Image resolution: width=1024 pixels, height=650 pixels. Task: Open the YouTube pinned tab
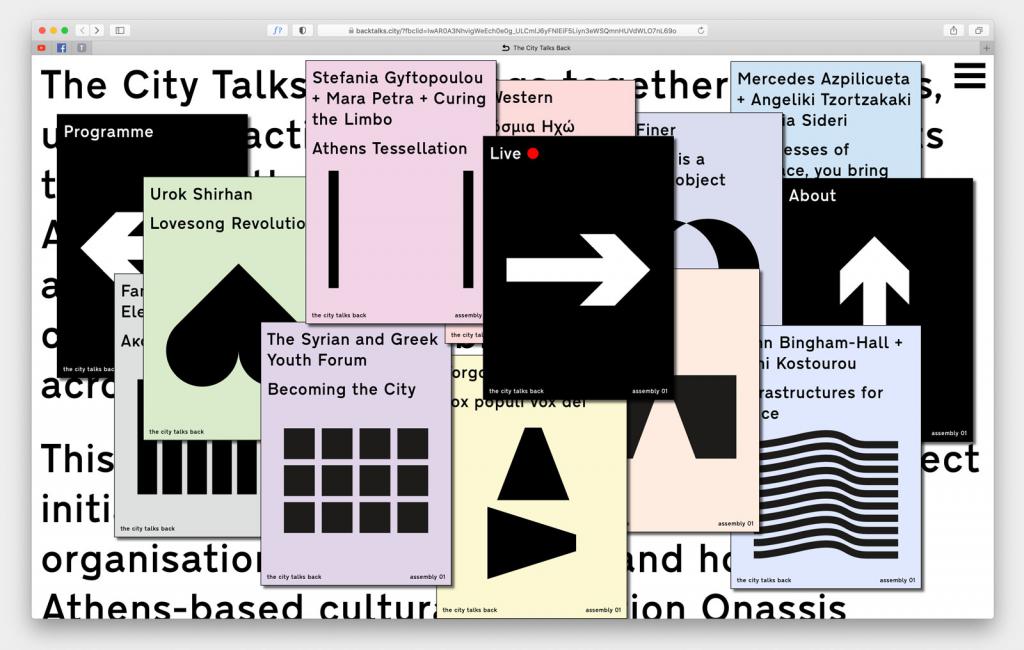(x=41, y=48)
